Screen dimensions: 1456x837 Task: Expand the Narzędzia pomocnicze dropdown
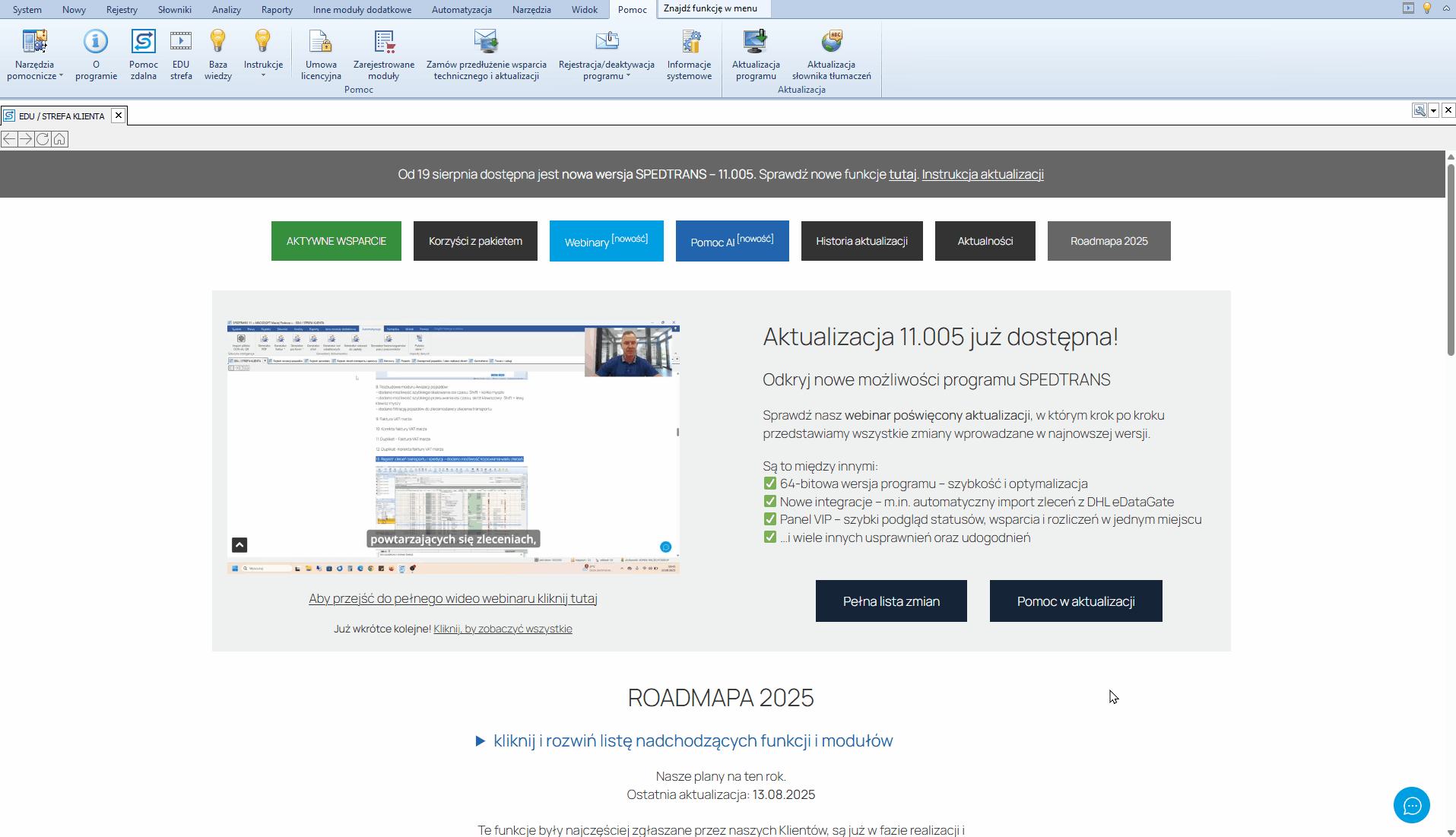coord(35,55)
